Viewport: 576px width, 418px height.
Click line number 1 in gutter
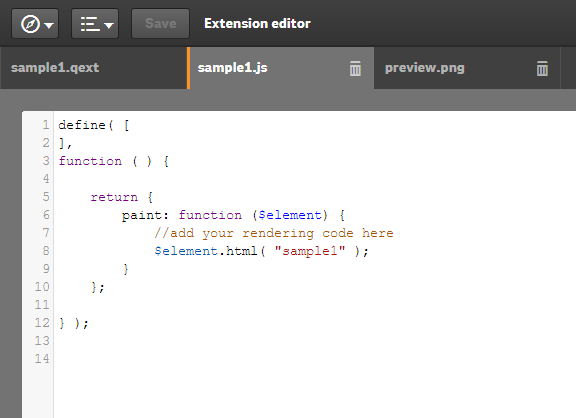point(46,125)
